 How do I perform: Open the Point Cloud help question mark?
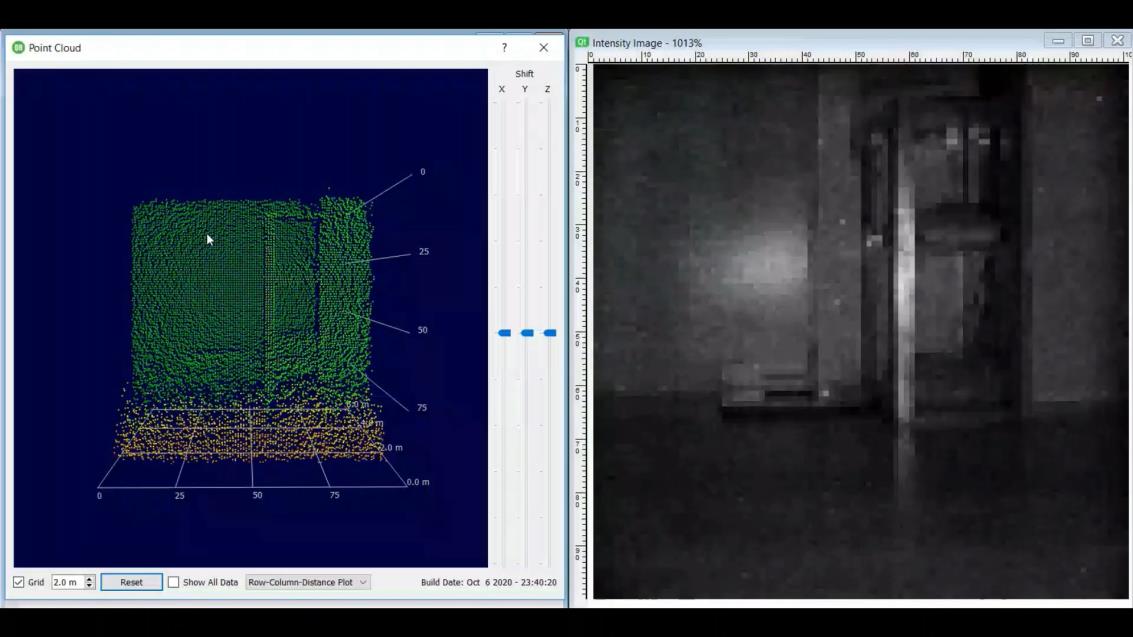(504, 48)
